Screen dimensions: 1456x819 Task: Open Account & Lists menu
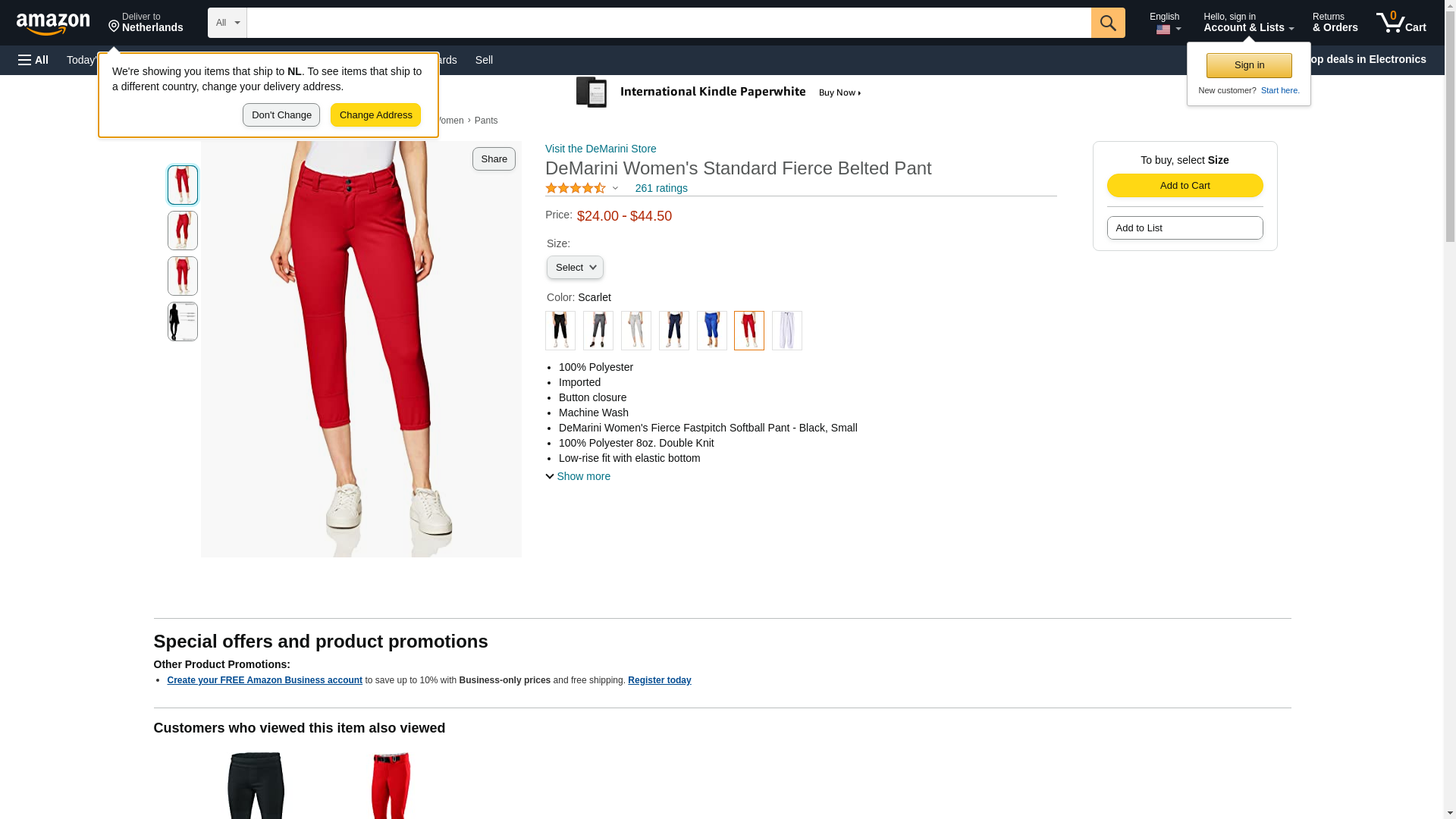pos(1247,23)
